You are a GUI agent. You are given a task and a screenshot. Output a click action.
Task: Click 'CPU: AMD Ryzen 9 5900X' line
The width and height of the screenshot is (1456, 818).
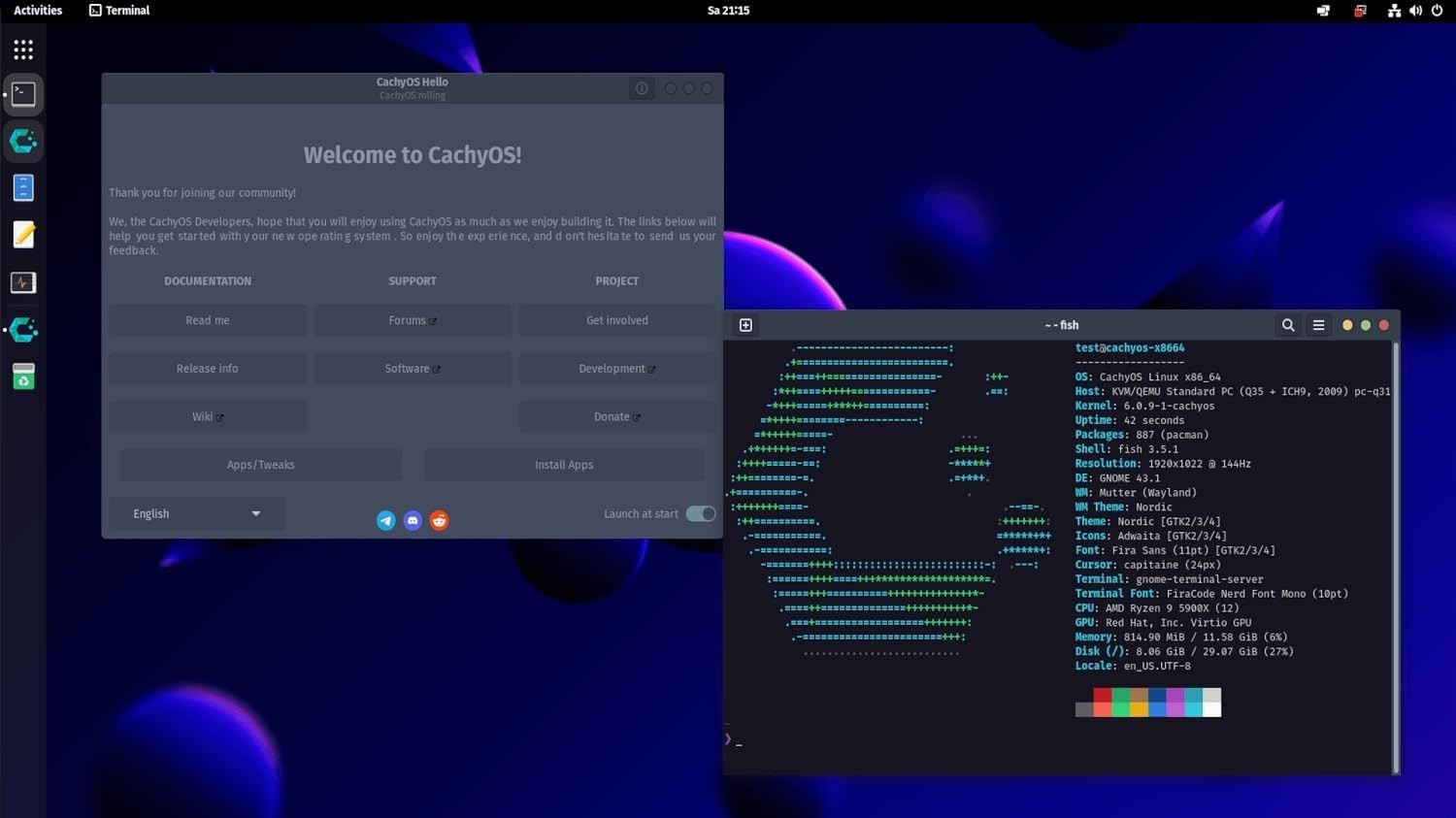1157,608
